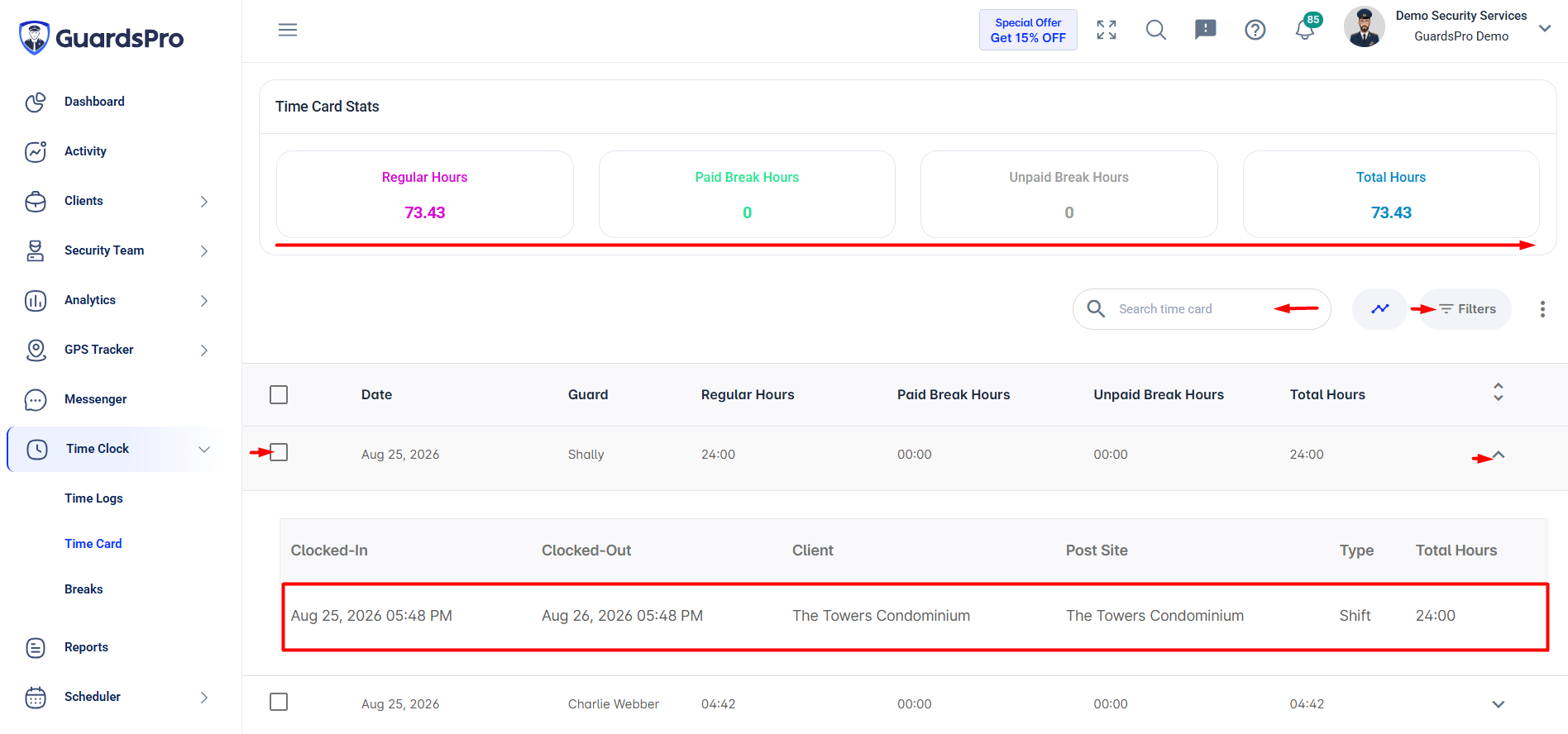
Task: Toggle the table sort arrows in header
Action: tap(1499, 392)
